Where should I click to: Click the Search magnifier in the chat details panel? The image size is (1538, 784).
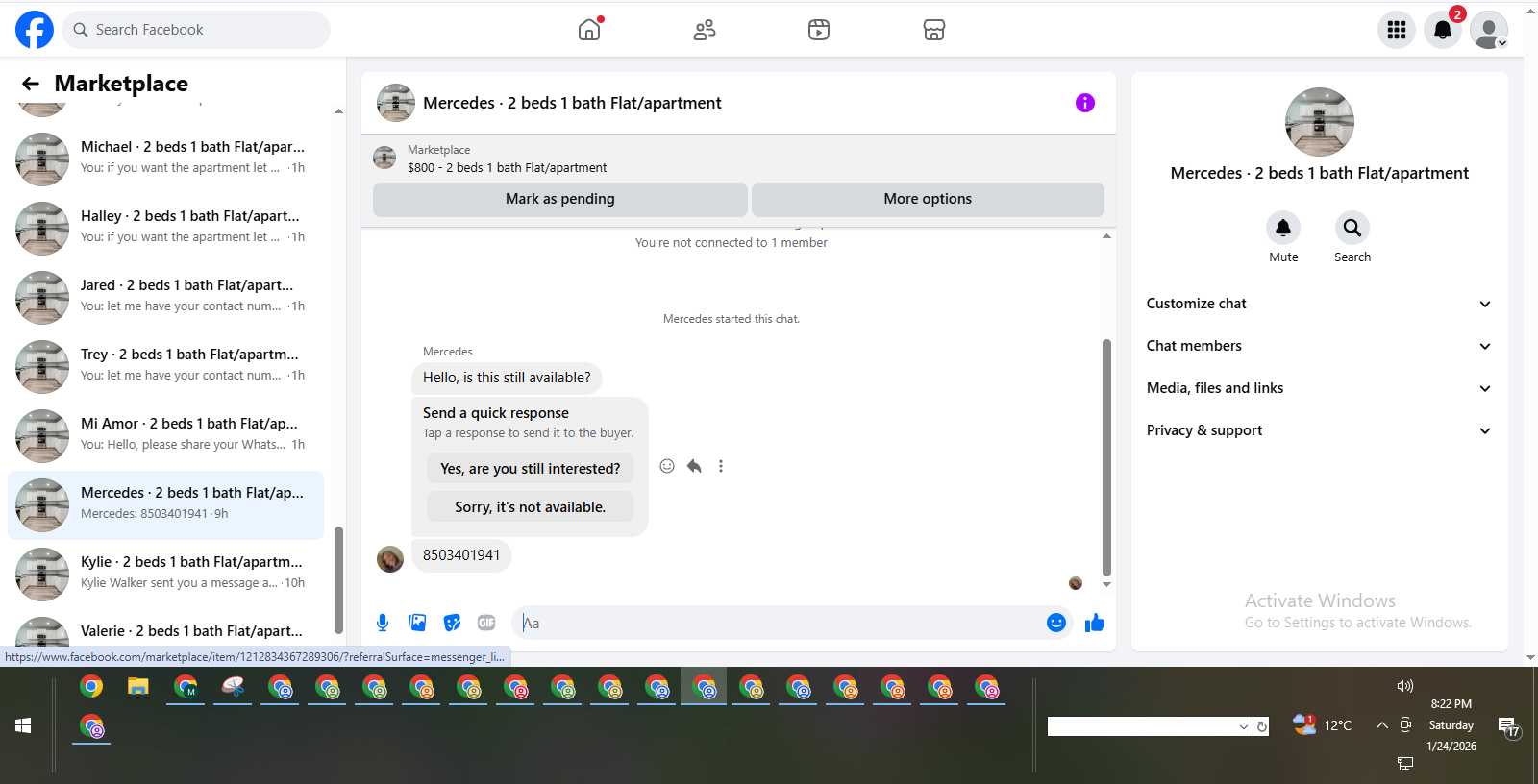tap(1352, 228)
